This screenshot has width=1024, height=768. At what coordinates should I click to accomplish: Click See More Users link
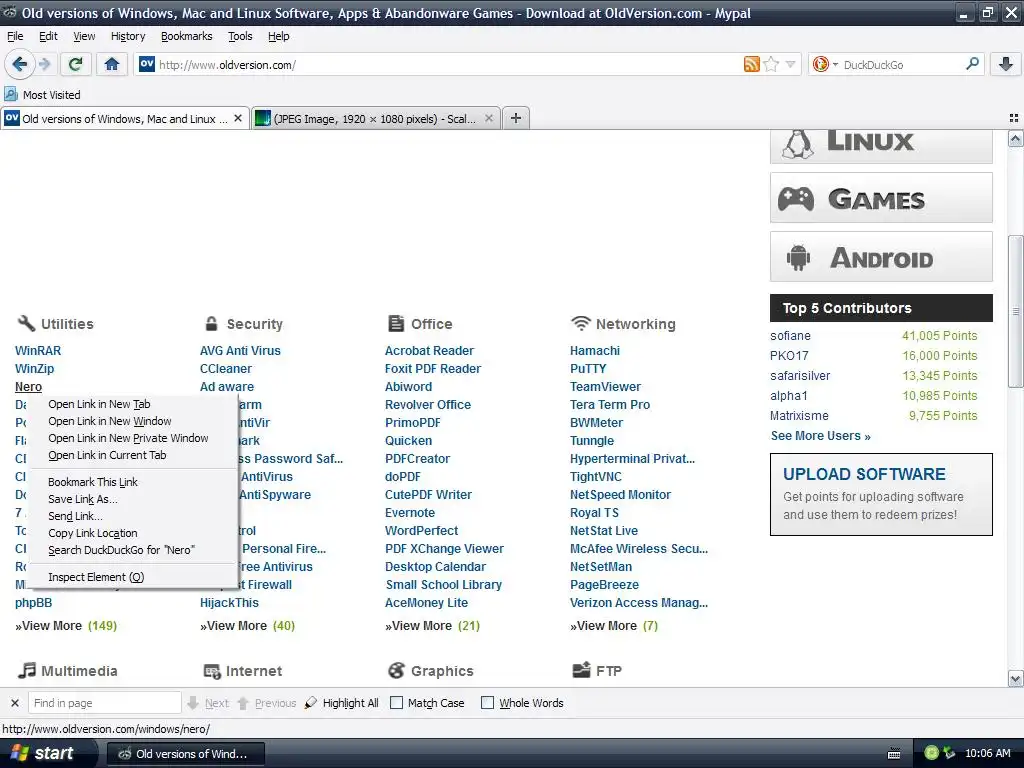click(820, 436)
